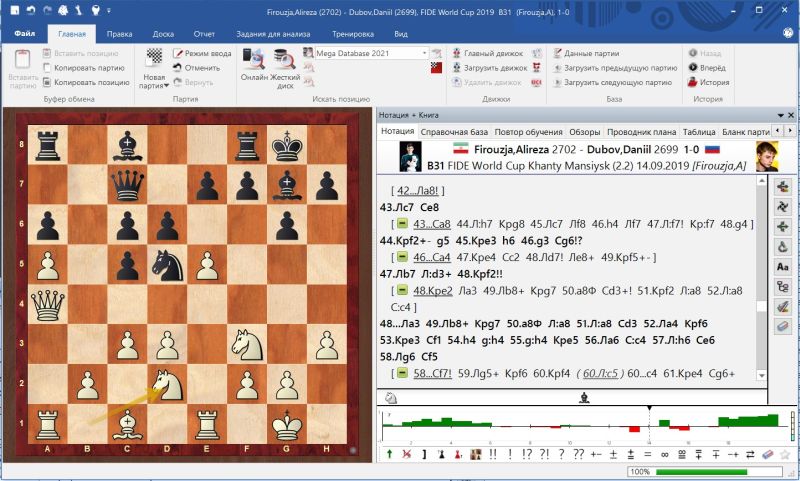Screen dimensions: 800x481
Task: Click the eraser icon in annotation bar
Action: tap(768, 455)
